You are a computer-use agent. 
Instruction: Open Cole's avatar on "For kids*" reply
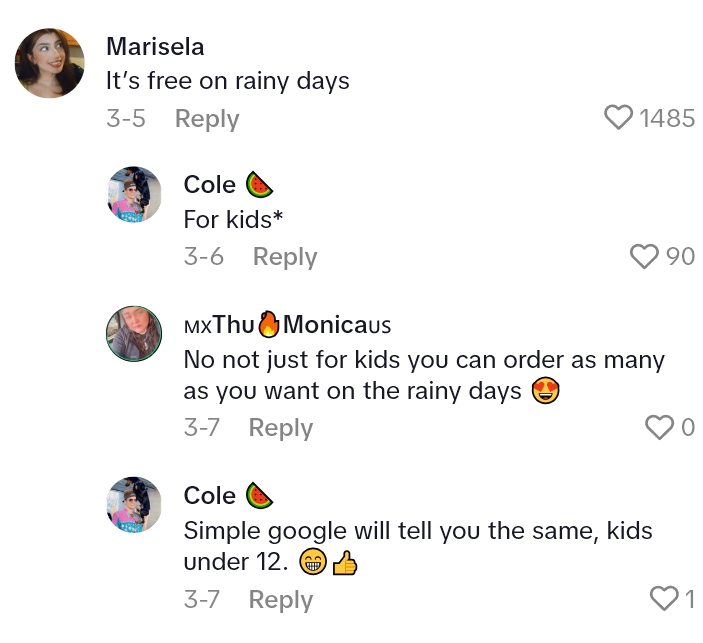click(134, 194)
